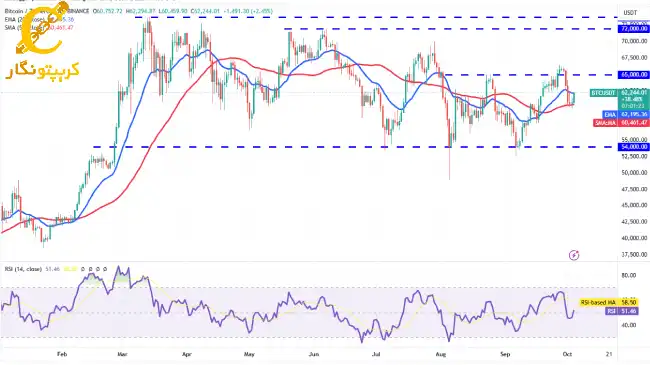Click the 52,500.00 price axis value
The height and width of the screenshot is (365, 650).
634,156
